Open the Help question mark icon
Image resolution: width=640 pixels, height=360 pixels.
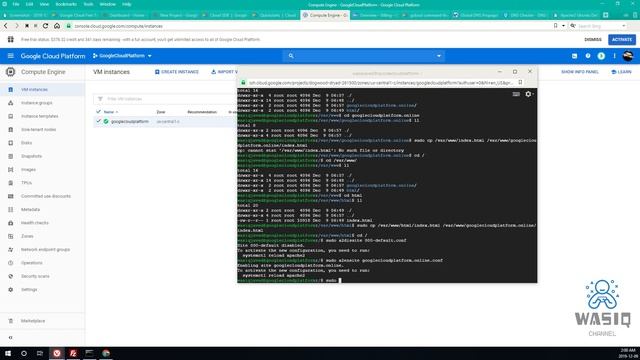click(588, 56)
